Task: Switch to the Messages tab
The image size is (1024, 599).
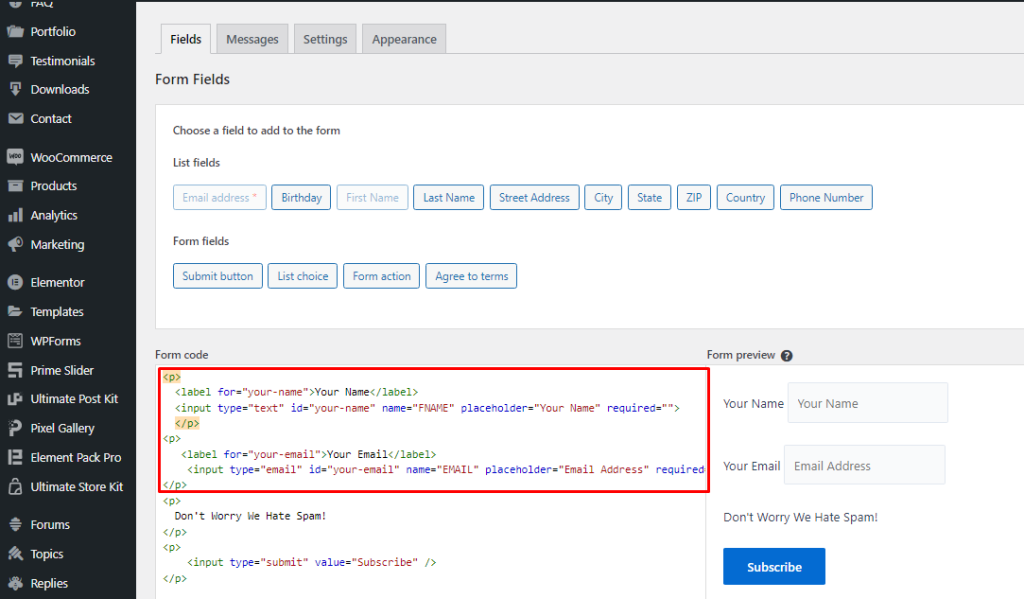Action: [x=252, y=39]
